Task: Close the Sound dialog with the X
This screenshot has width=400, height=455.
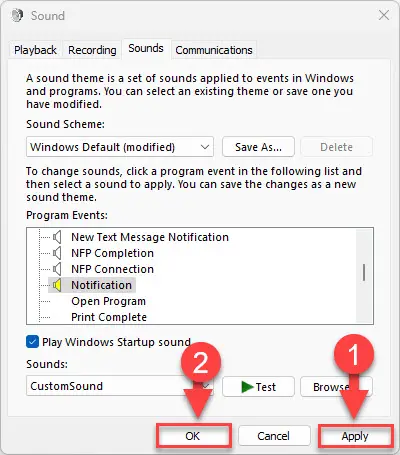Action: (x=384, y=15)
